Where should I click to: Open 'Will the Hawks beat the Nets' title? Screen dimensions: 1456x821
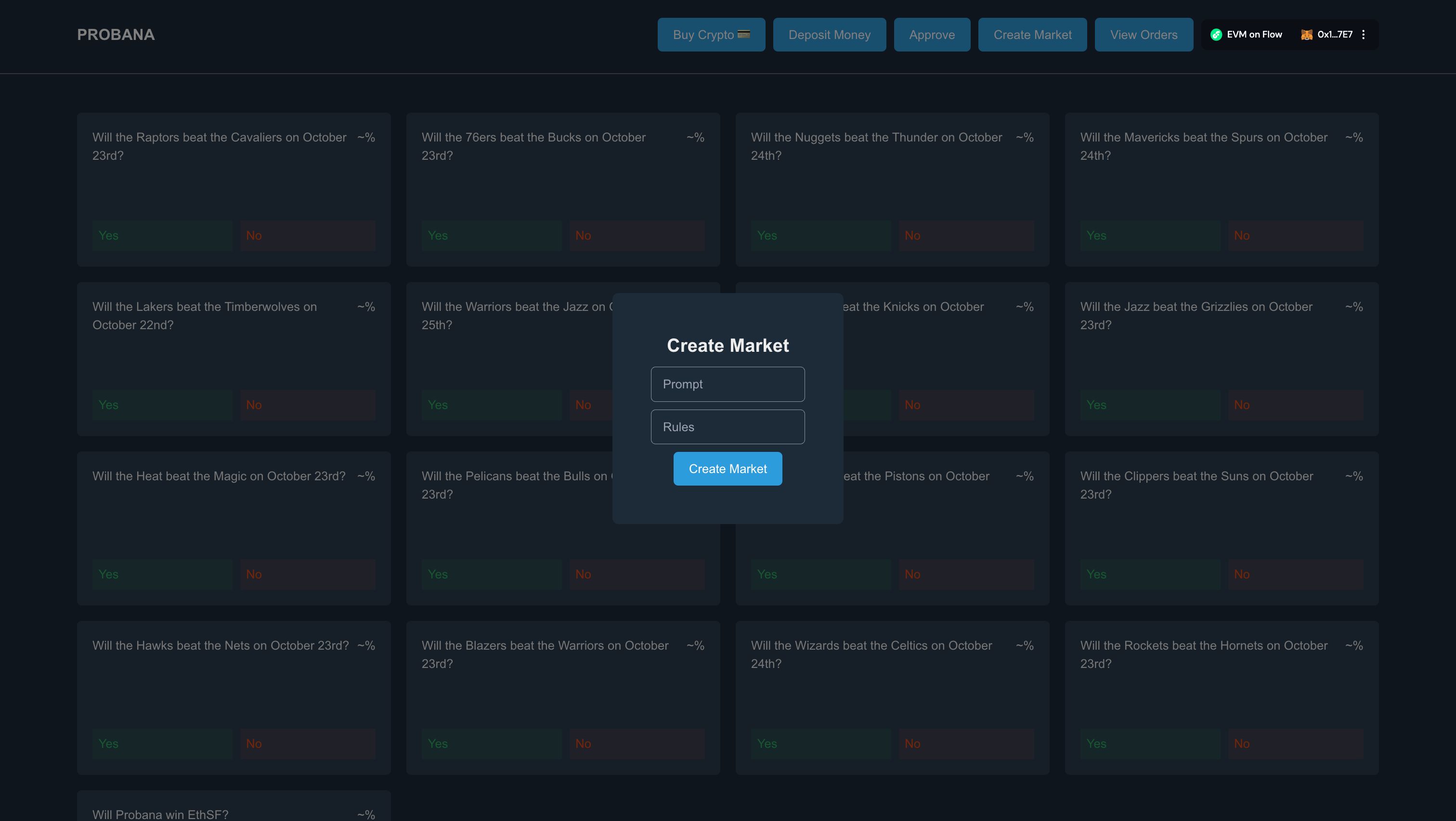[x=221, y=646]
